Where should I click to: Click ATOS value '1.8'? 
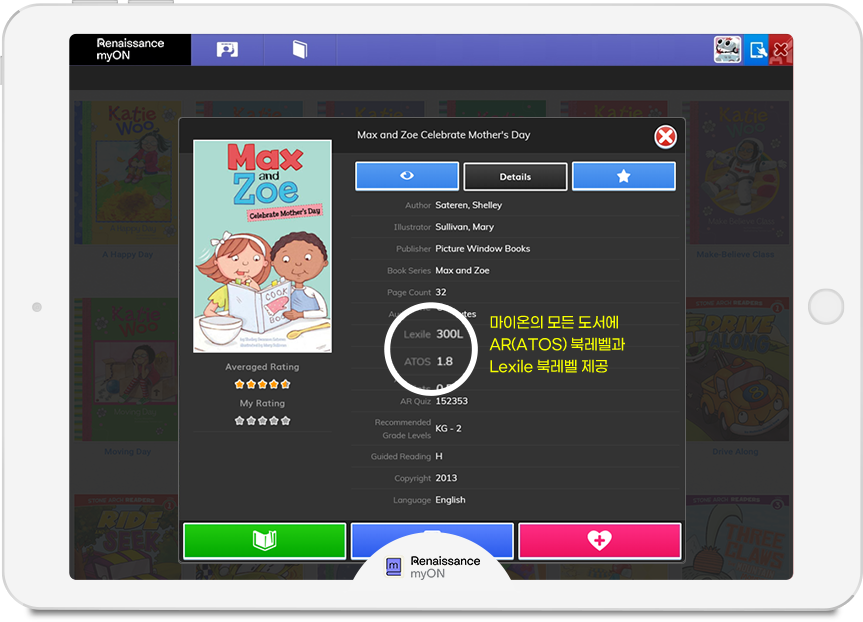click(445, 362)
